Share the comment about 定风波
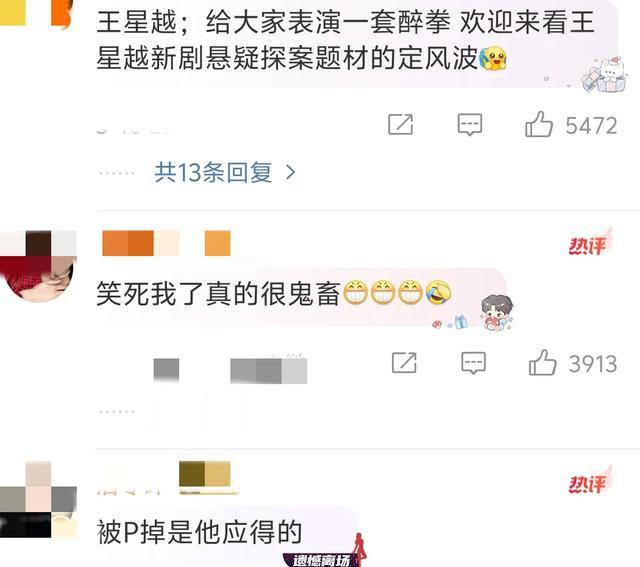 coord(400,125)
